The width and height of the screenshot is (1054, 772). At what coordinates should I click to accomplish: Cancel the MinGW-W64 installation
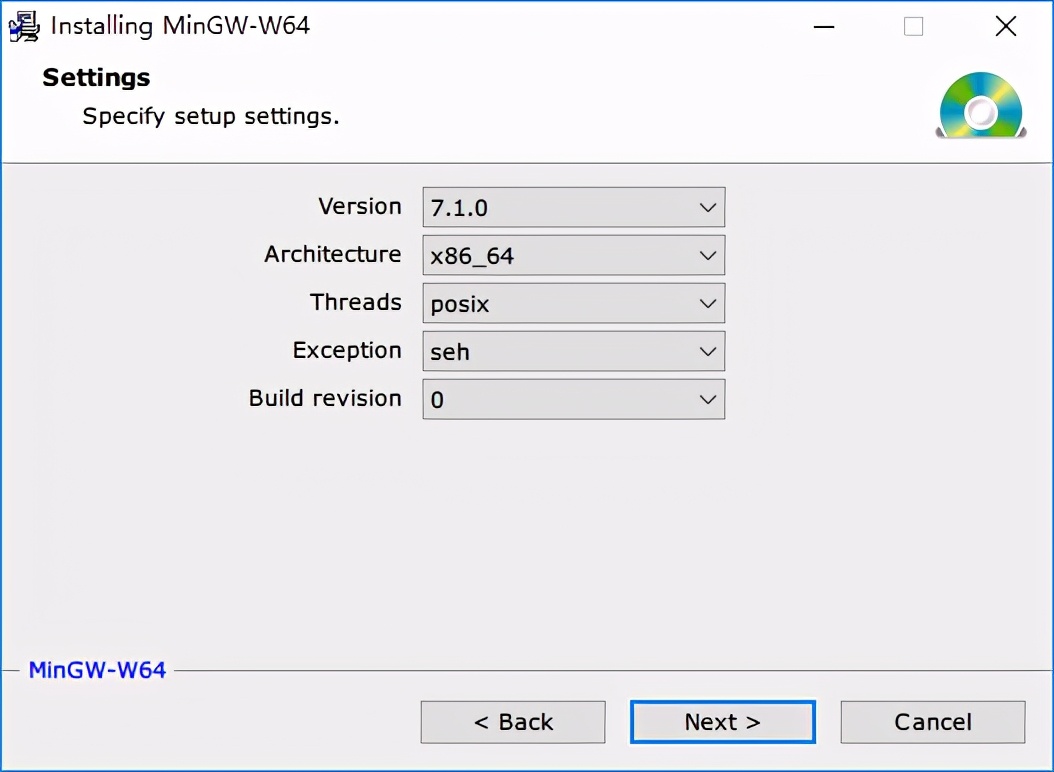point(932,722)
